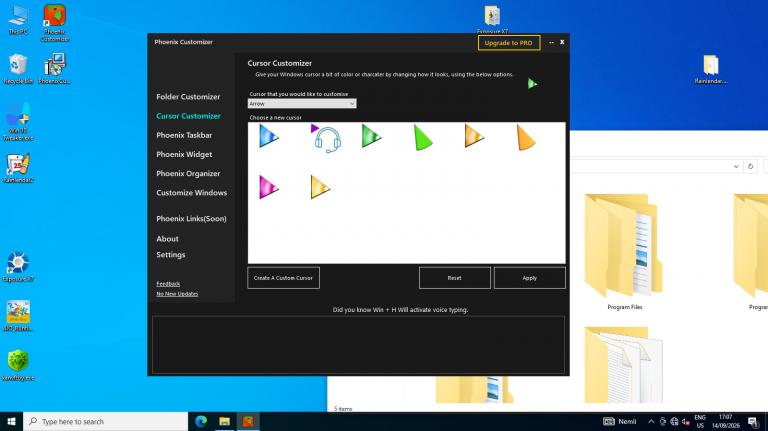This screenshot has height=431, width=768.
Task: Open the network icon in tray
Action: pos(674,422)
